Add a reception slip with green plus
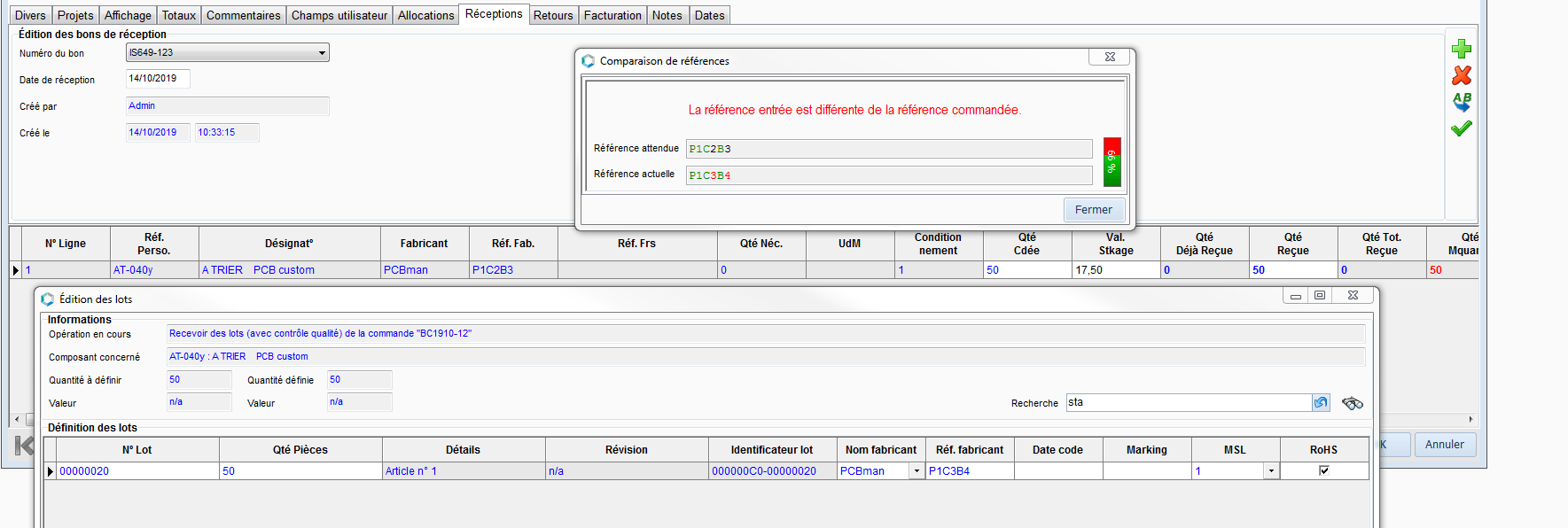 click(1461, 49)
